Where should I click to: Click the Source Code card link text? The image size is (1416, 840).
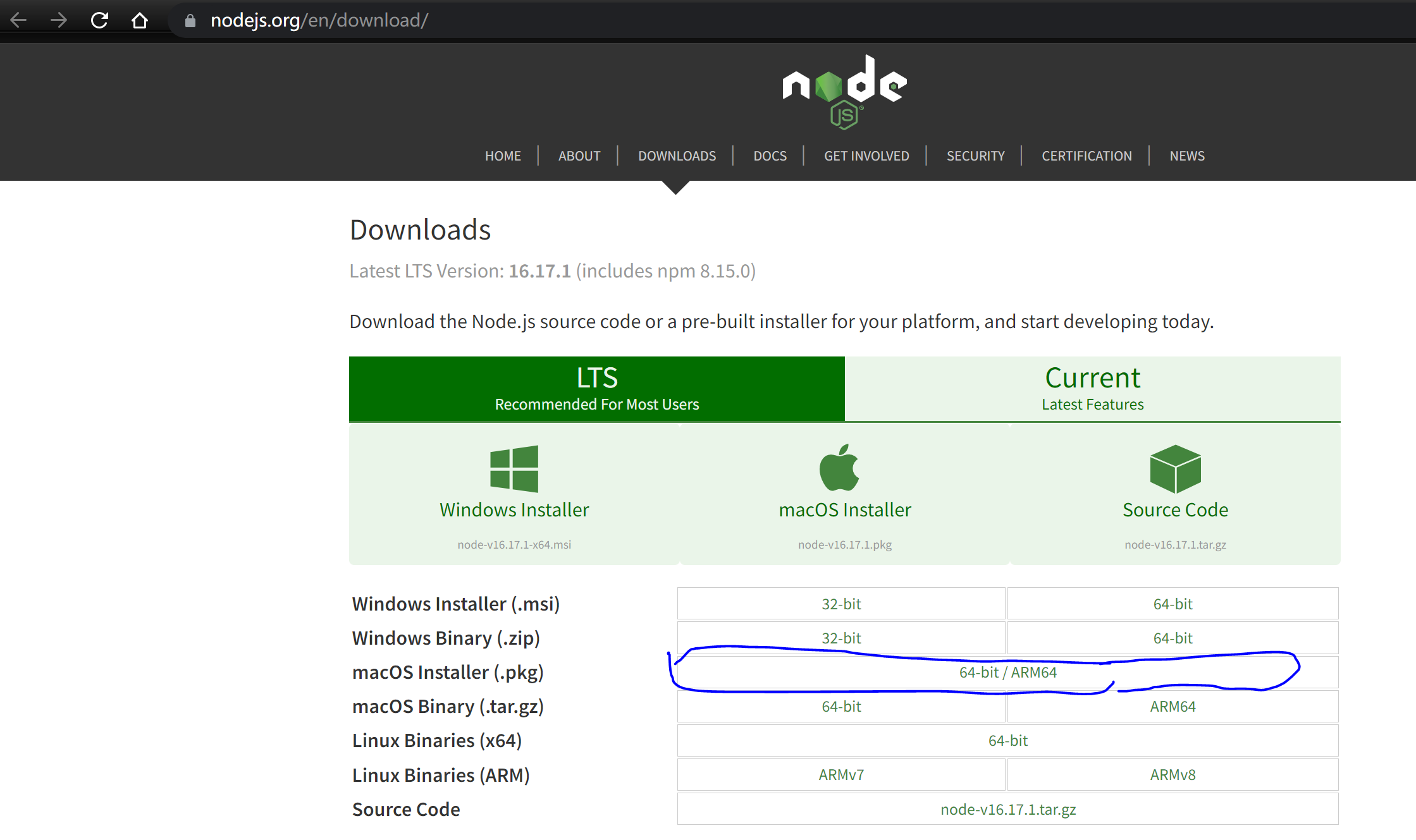click(1175, 509)
